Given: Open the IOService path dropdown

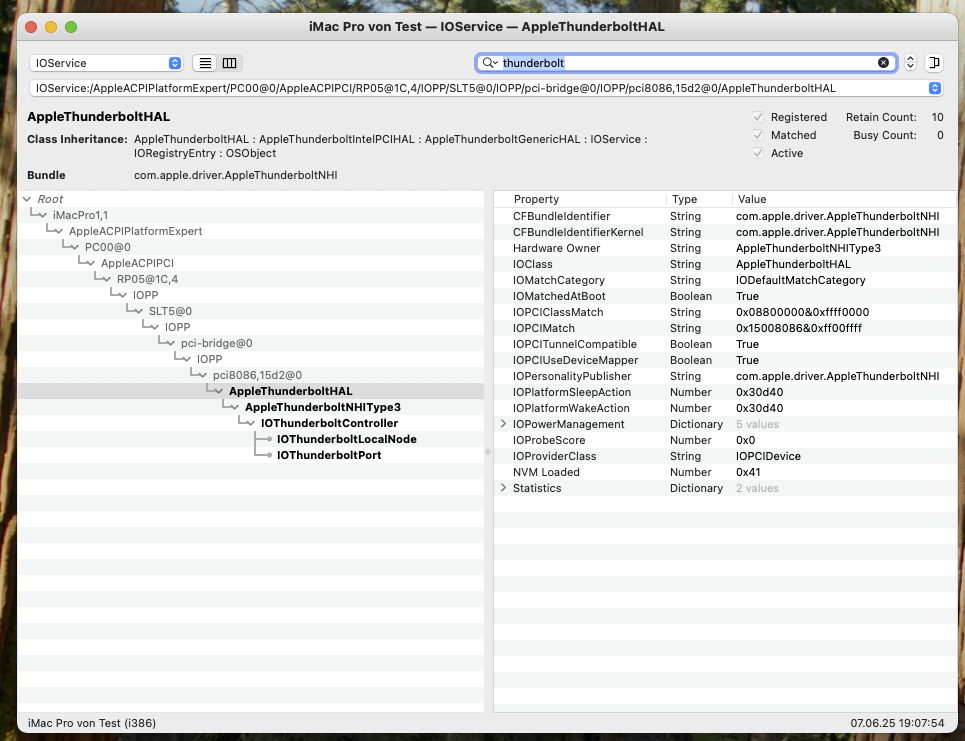Looking at the screenshot, I should coord(935,88).
